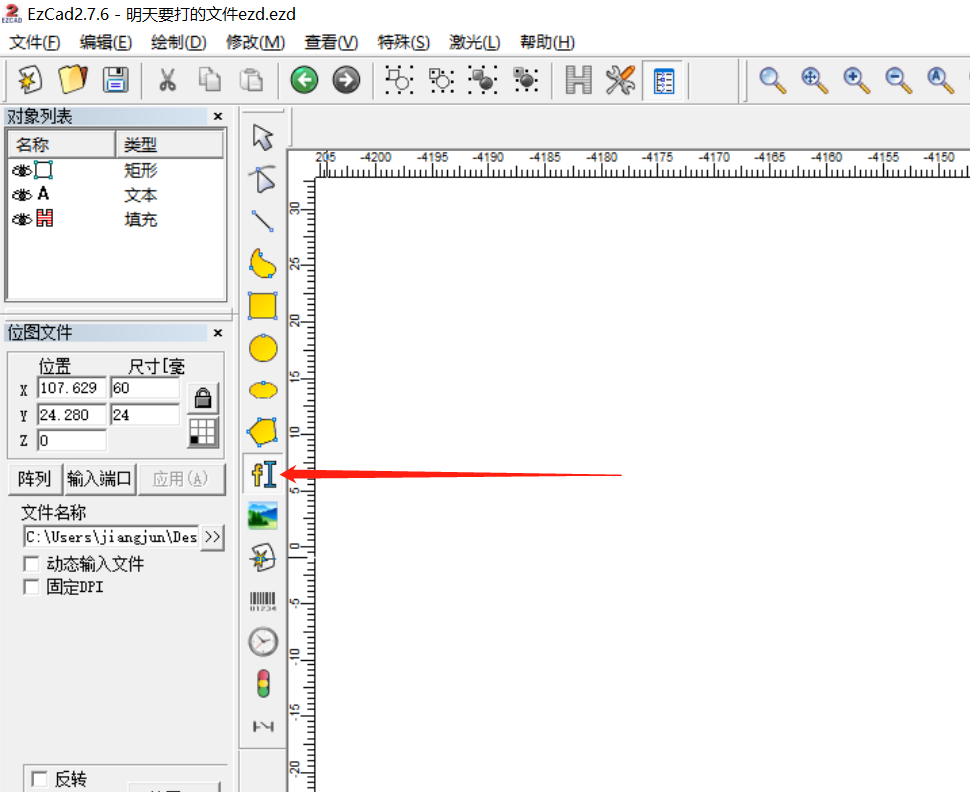Screen dimensions: 970x792
Task: Select the traffic light input port tool
Action: coord(263,684)
